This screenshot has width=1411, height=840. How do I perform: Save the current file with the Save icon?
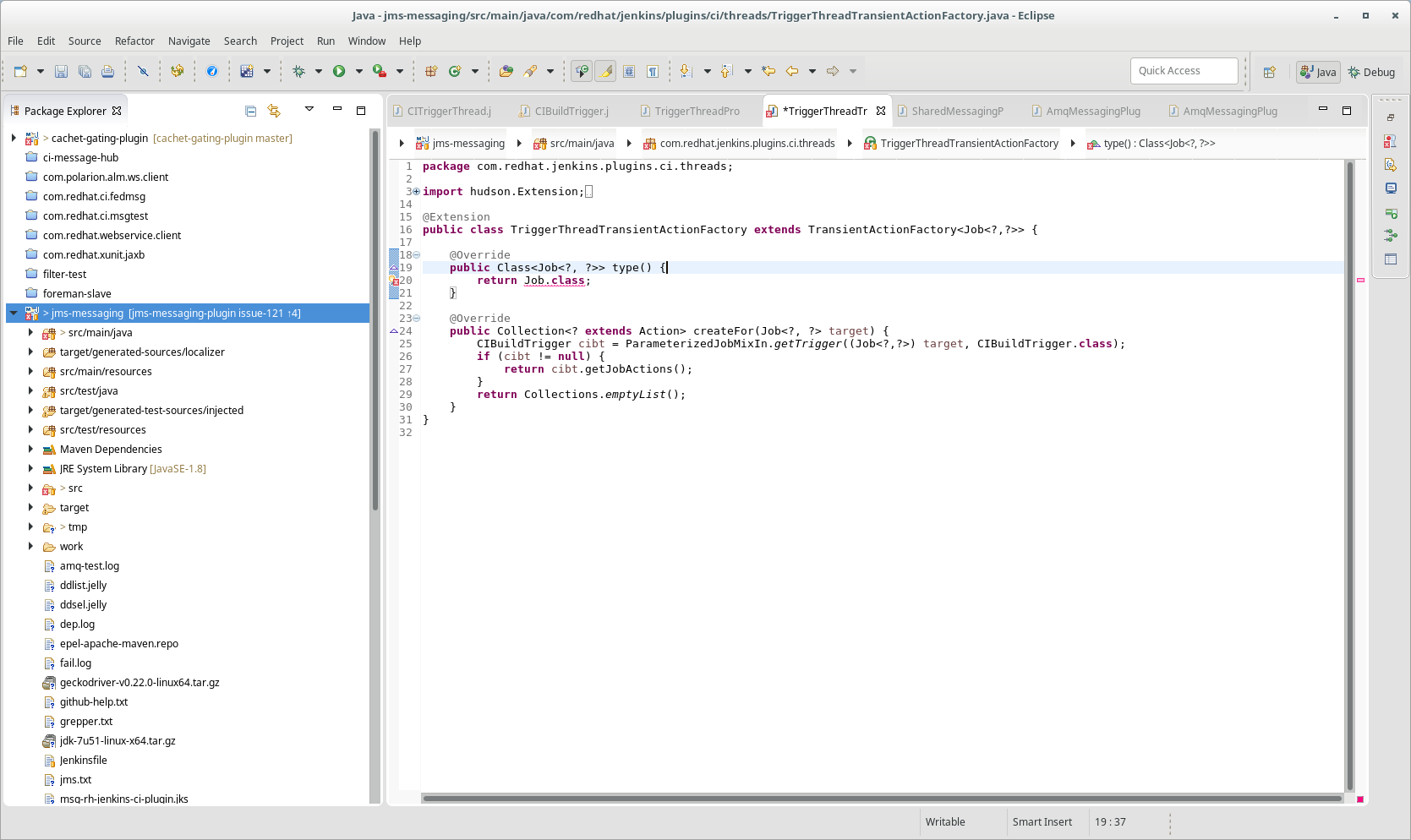pos(61,72)
